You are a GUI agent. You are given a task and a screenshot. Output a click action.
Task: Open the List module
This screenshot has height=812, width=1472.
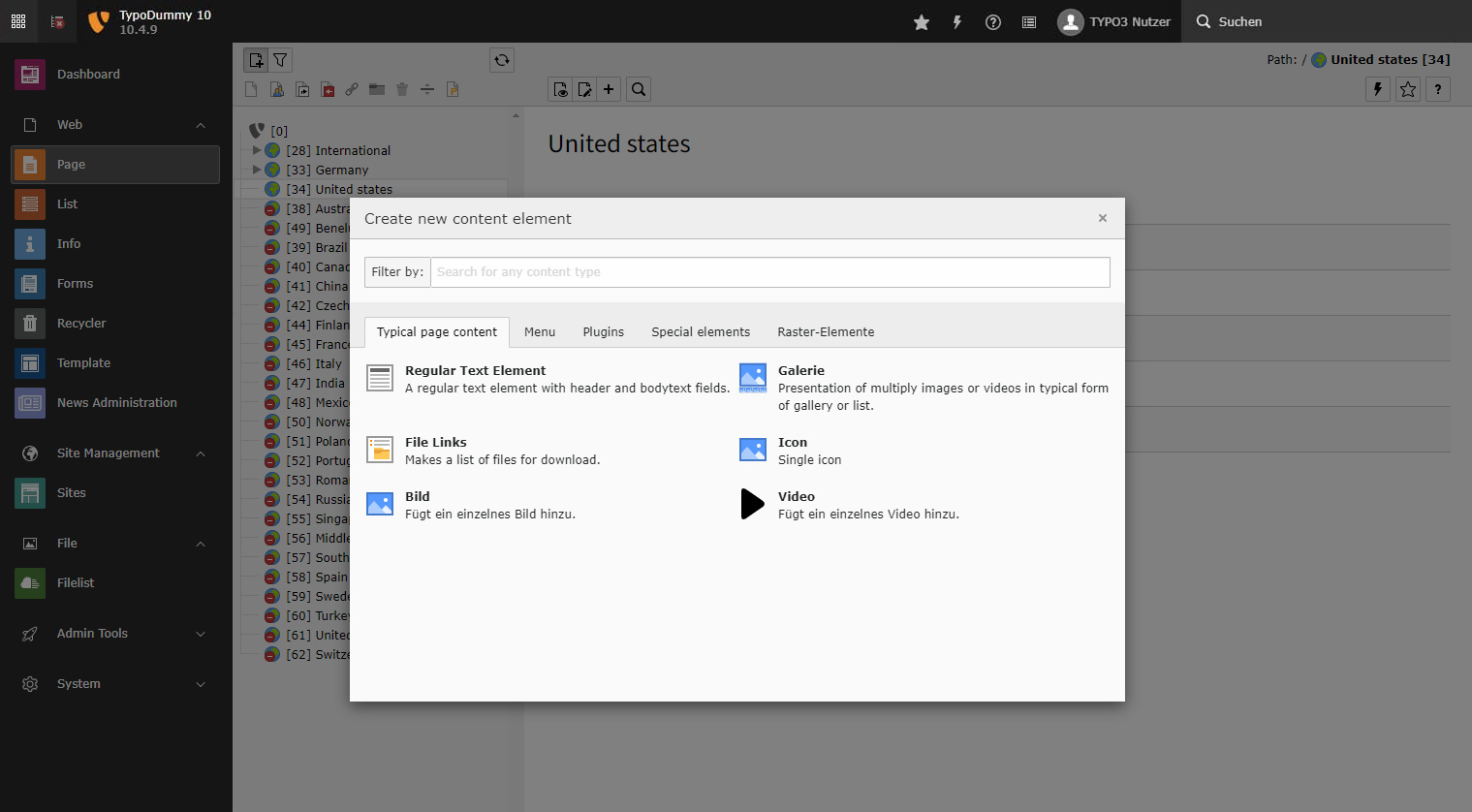click(x=115, y=204)
